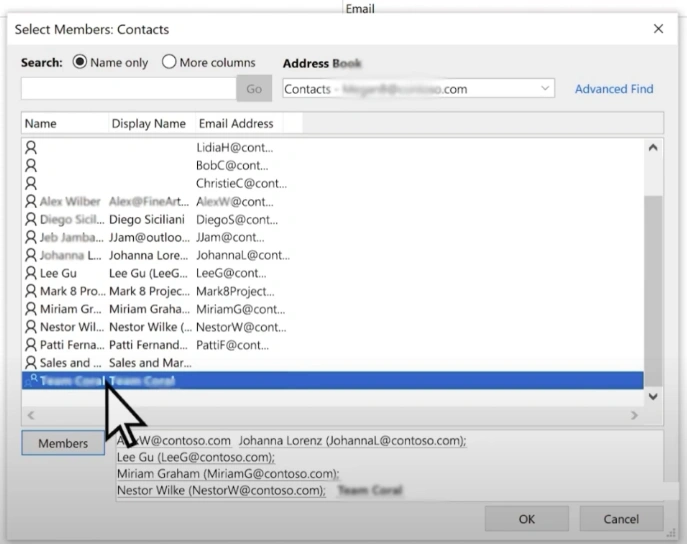Select the 'More columns' radio button
The image size is (687, 544).
(169, 62)
